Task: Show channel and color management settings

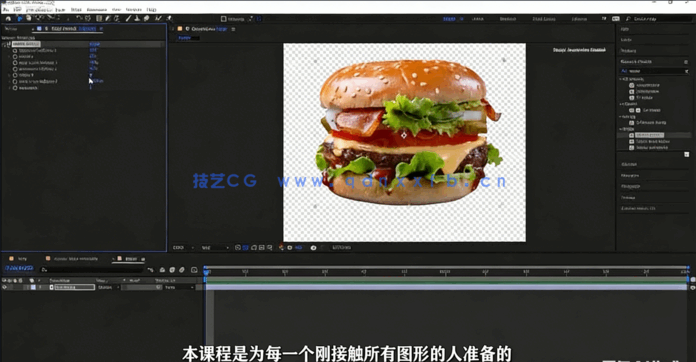Action: coord(281,248)
